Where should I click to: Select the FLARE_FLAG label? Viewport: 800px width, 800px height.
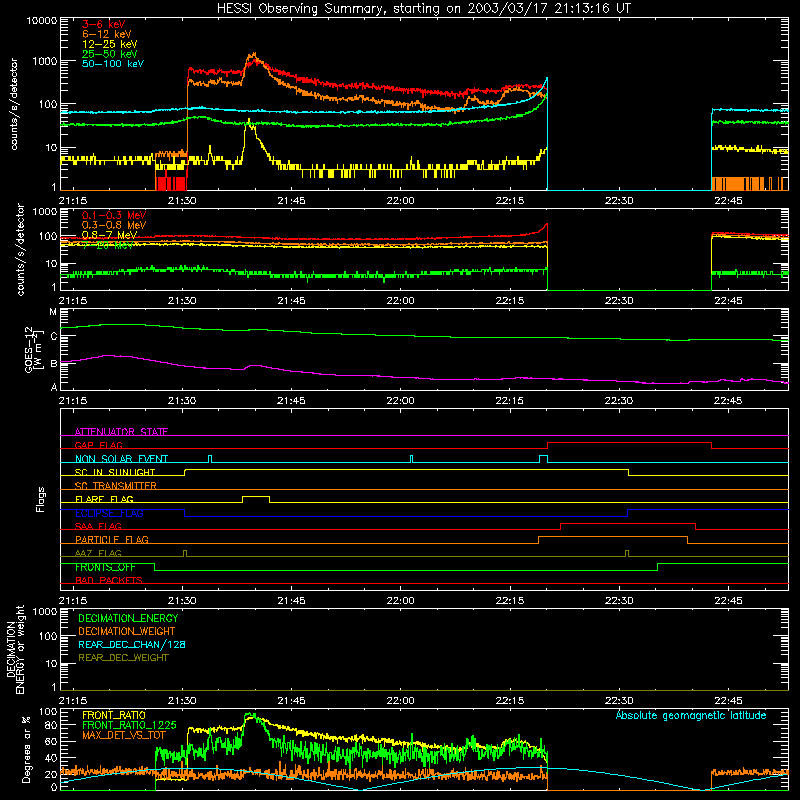pyautogui.click(x=104, y=499)
